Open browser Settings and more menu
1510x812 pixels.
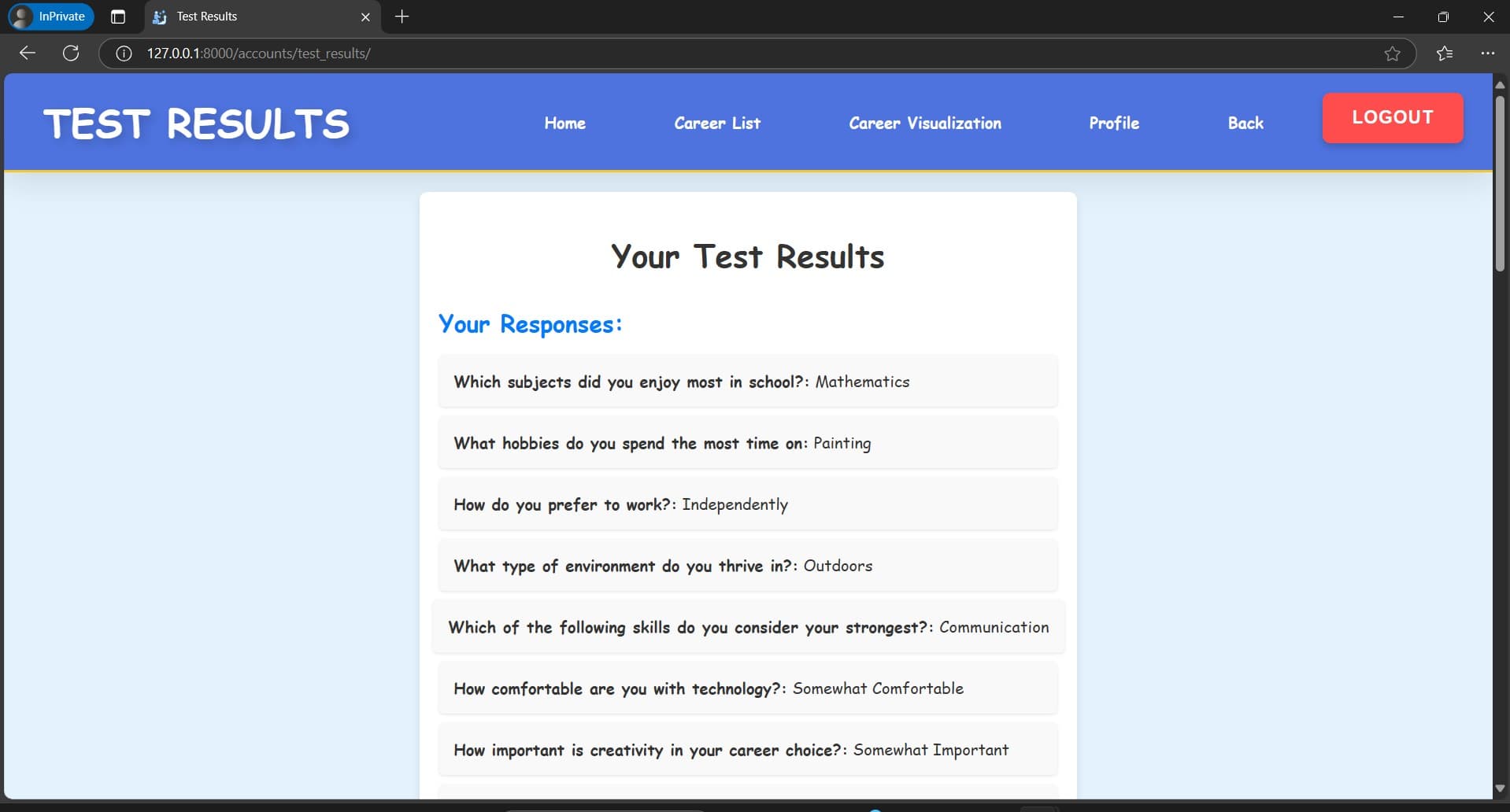1487,54
